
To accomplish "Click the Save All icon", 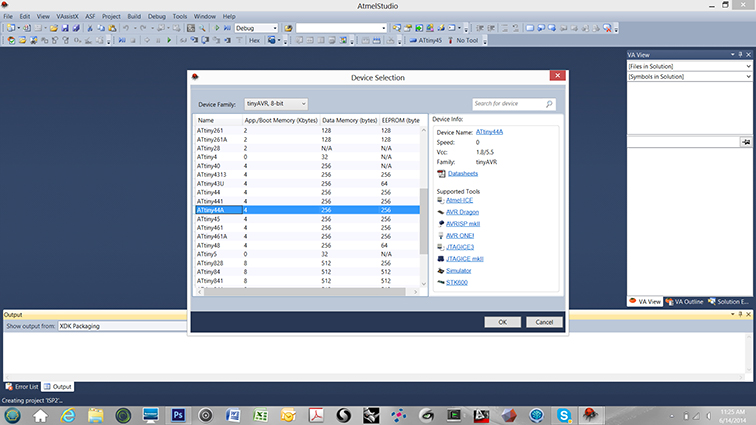I will [x=76, y=28].
